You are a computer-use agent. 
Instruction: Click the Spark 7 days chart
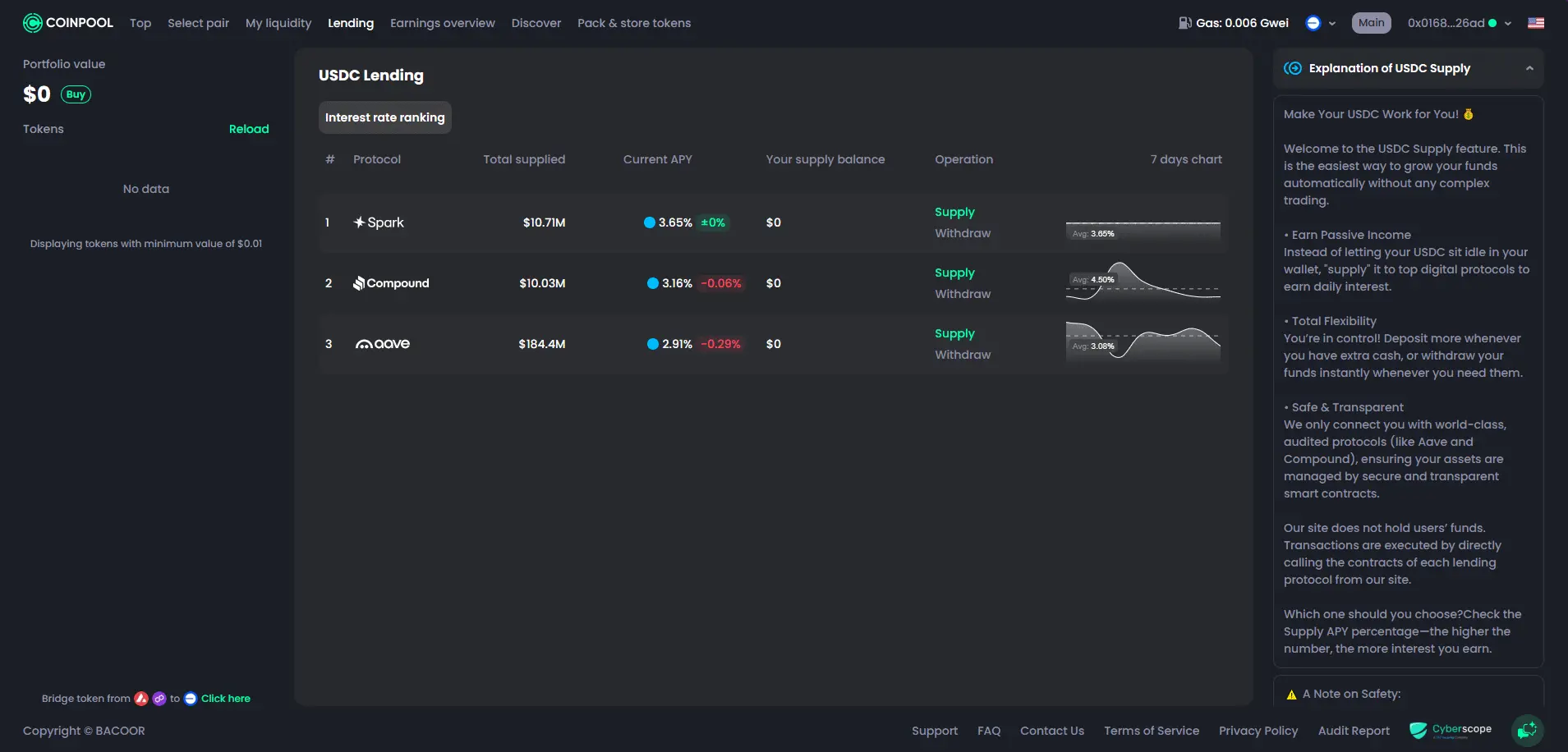[x=1143, y=222]
